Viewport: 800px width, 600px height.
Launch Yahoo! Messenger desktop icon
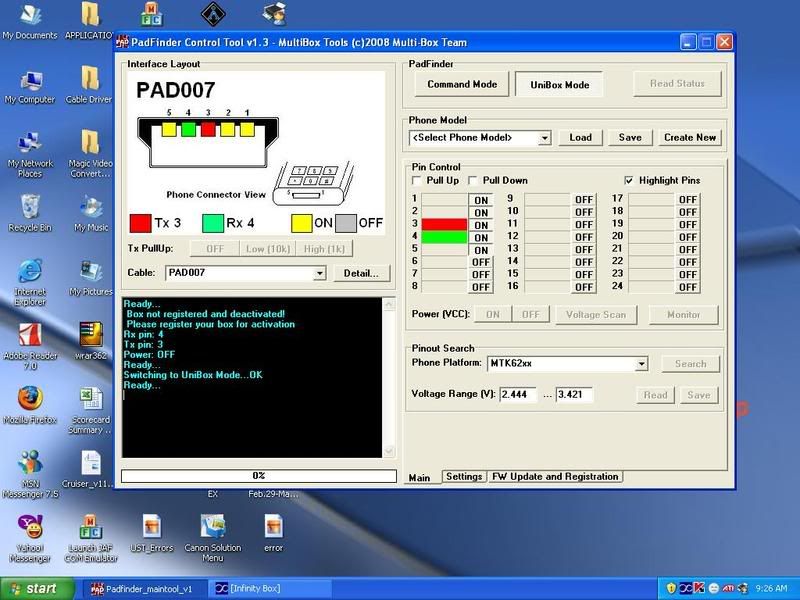[x=30, y=540]
